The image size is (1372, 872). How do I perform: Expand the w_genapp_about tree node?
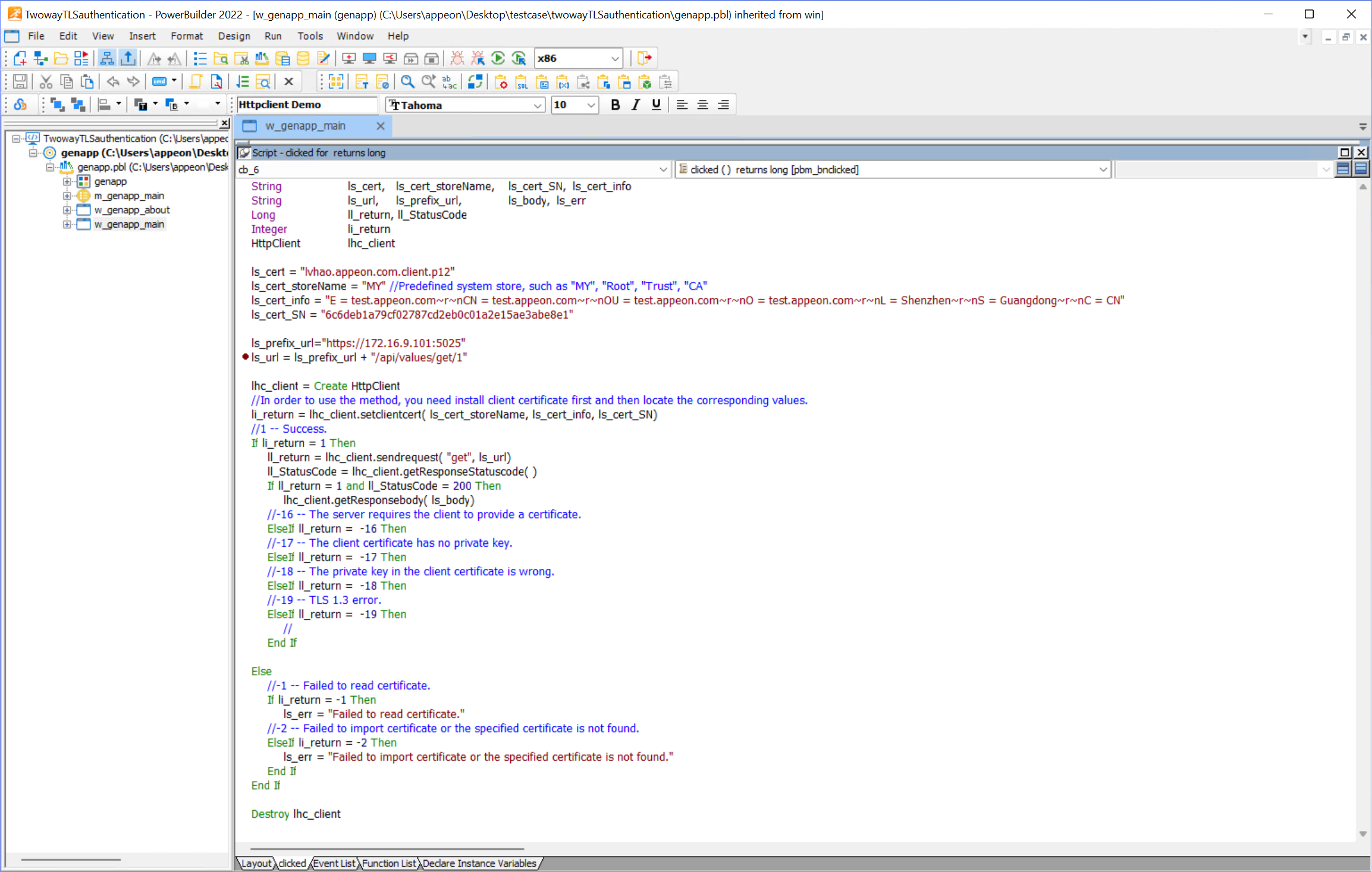point(67,210)
